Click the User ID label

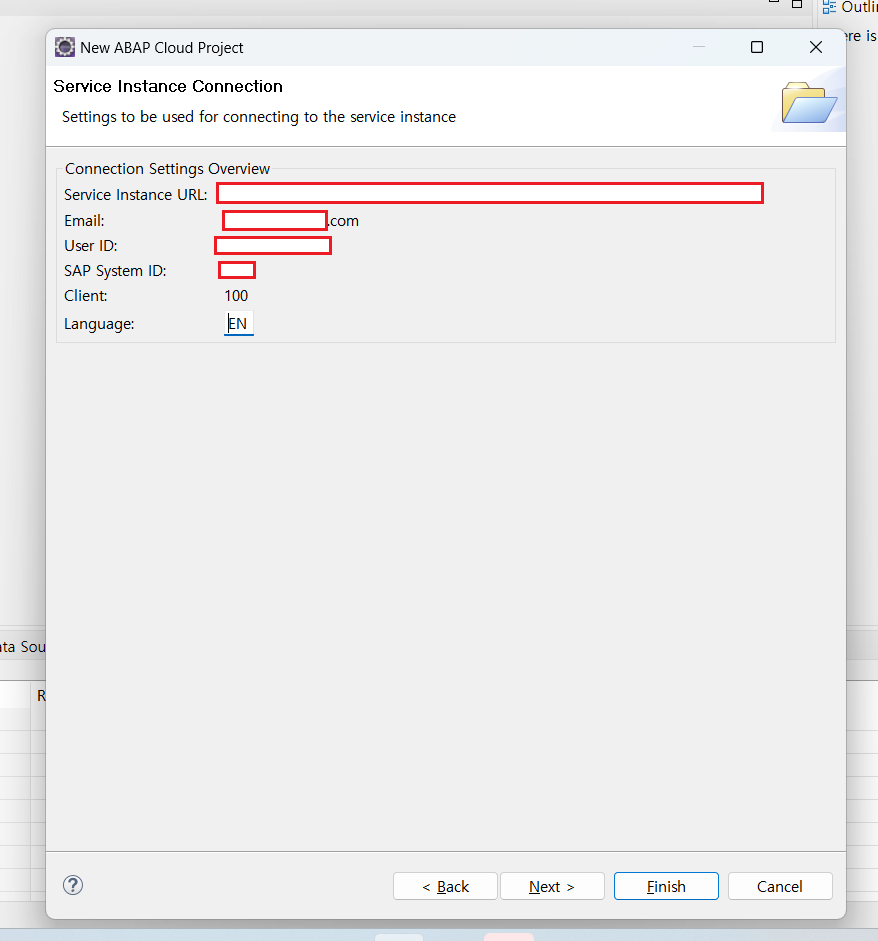tap(91, 246)
